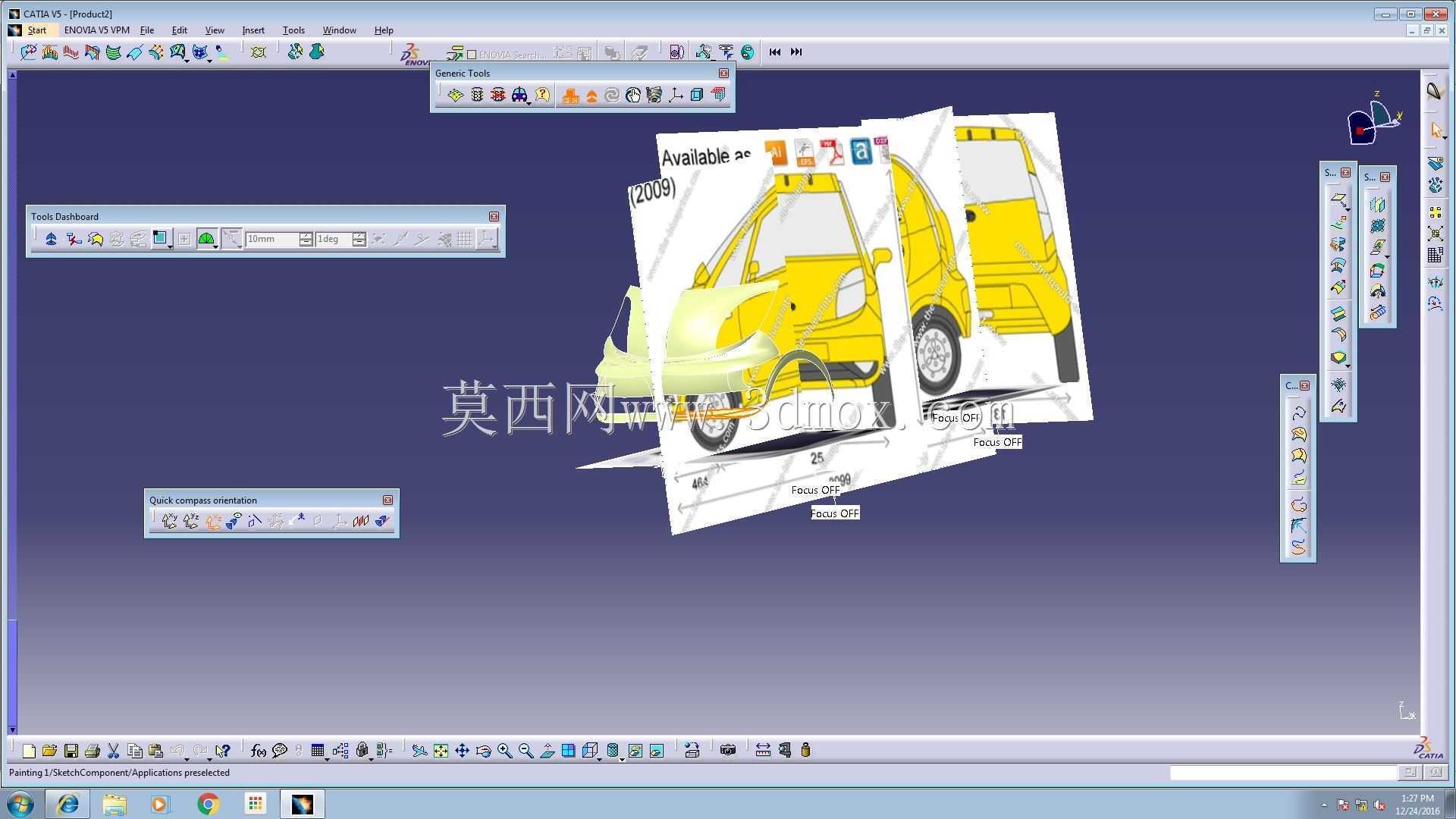Expand dropdown arrow beside the blue car icon
The image size is (1456, 819).
[x=529, y=102]
